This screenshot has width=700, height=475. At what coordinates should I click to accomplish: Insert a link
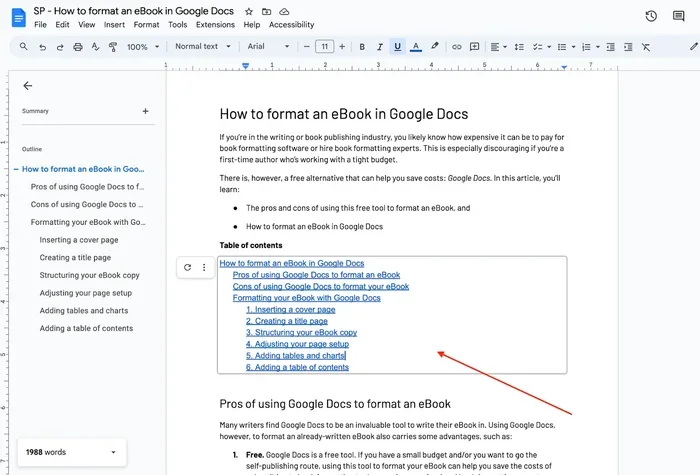tap(456, 47)
